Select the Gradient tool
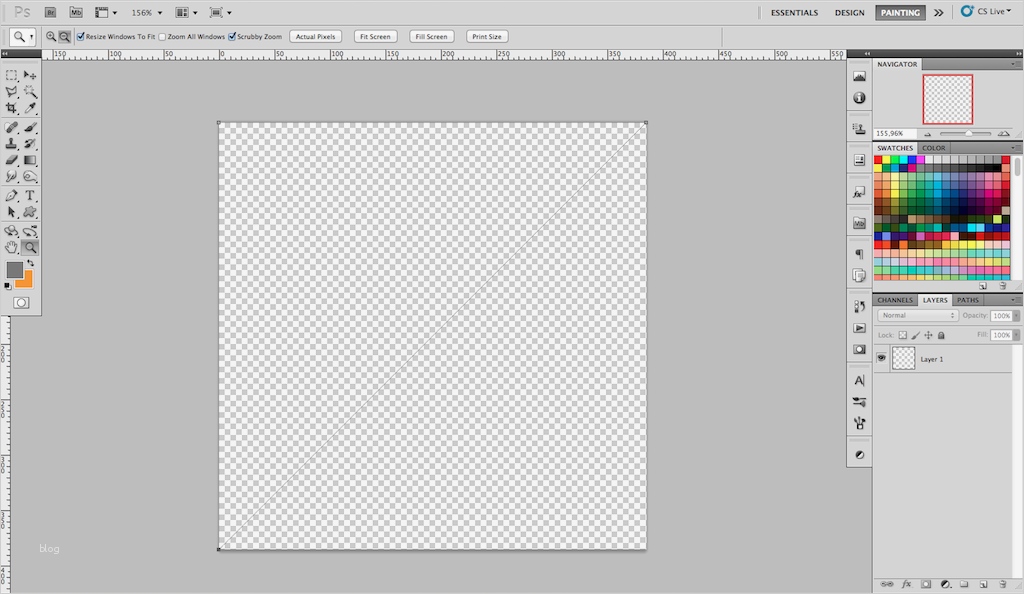 pos(30,160)
